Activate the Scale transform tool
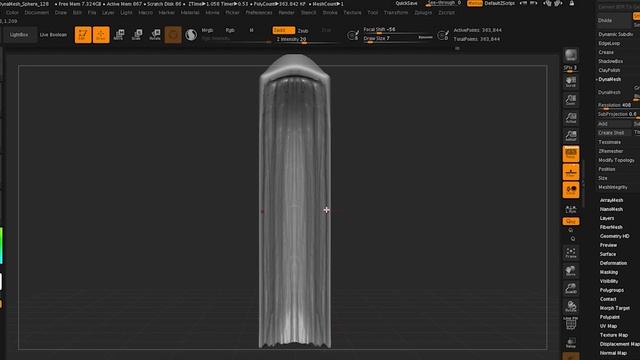This screenshot has height=360, width=640. pos(137,35)
